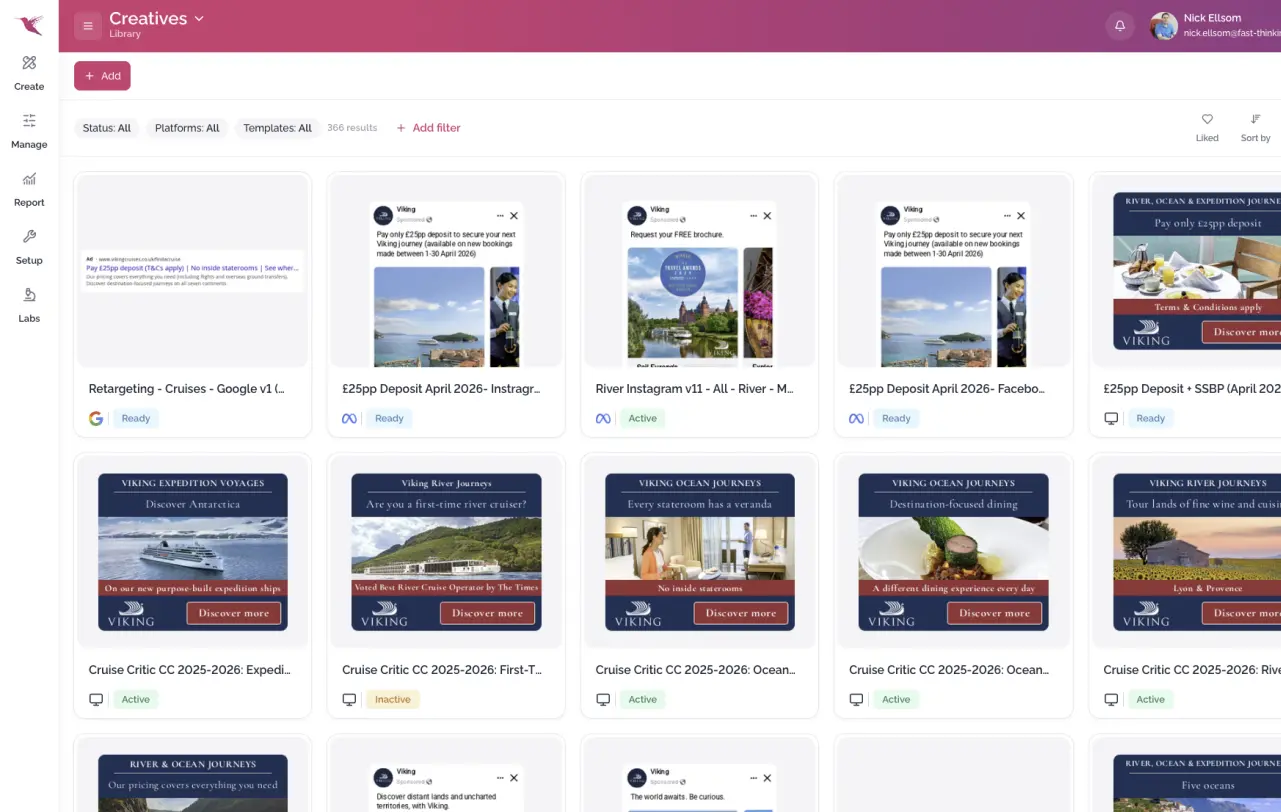Open Retargeting - Cruises - Google v1 thumbnail
1281x812 pixels.
192,270
